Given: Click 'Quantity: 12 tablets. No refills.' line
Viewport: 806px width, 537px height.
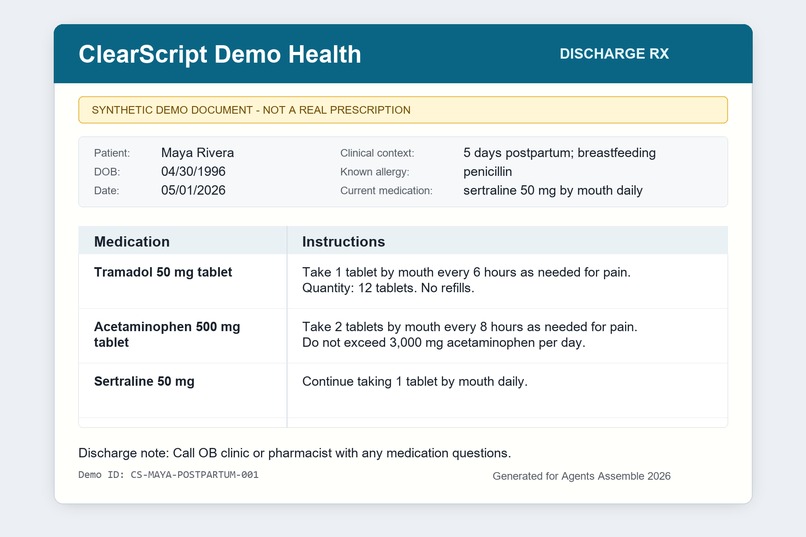Looking at the screenshot, I should pos(388,288).
